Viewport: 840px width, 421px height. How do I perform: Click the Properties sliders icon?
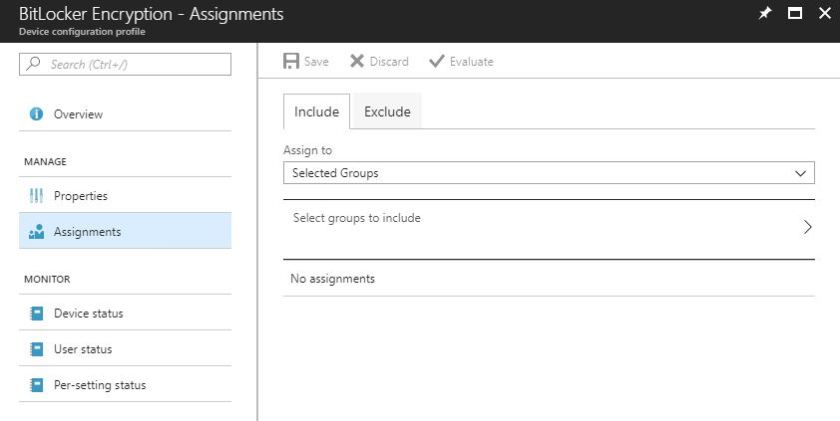(36, 196)
